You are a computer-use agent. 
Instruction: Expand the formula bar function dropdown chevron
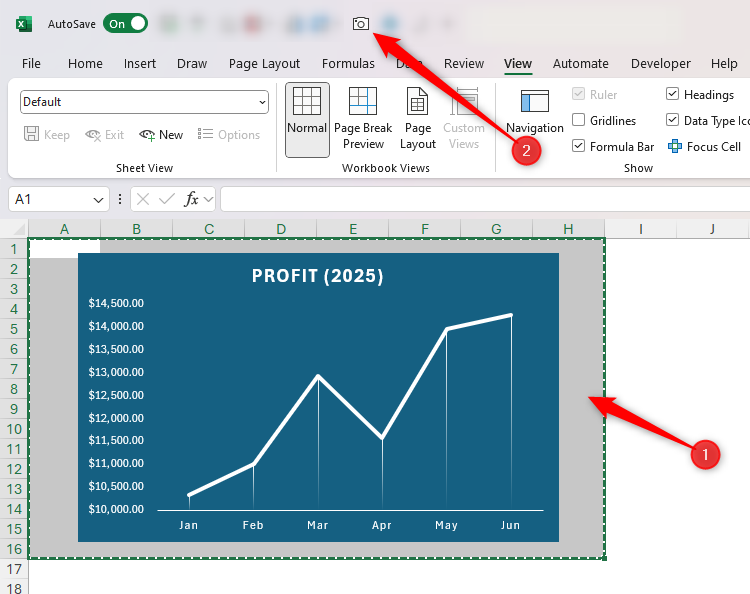208,200
